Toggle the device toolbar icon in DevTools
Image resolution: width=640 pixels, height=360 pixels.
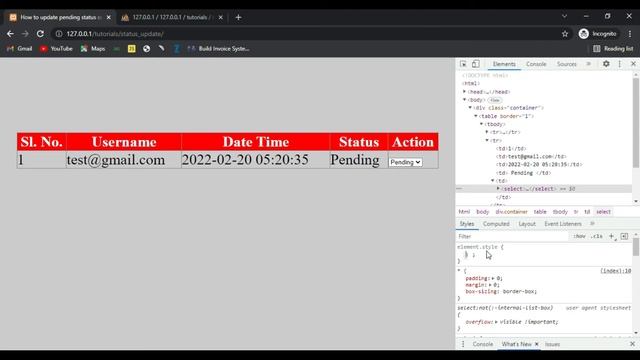(476, 64)
